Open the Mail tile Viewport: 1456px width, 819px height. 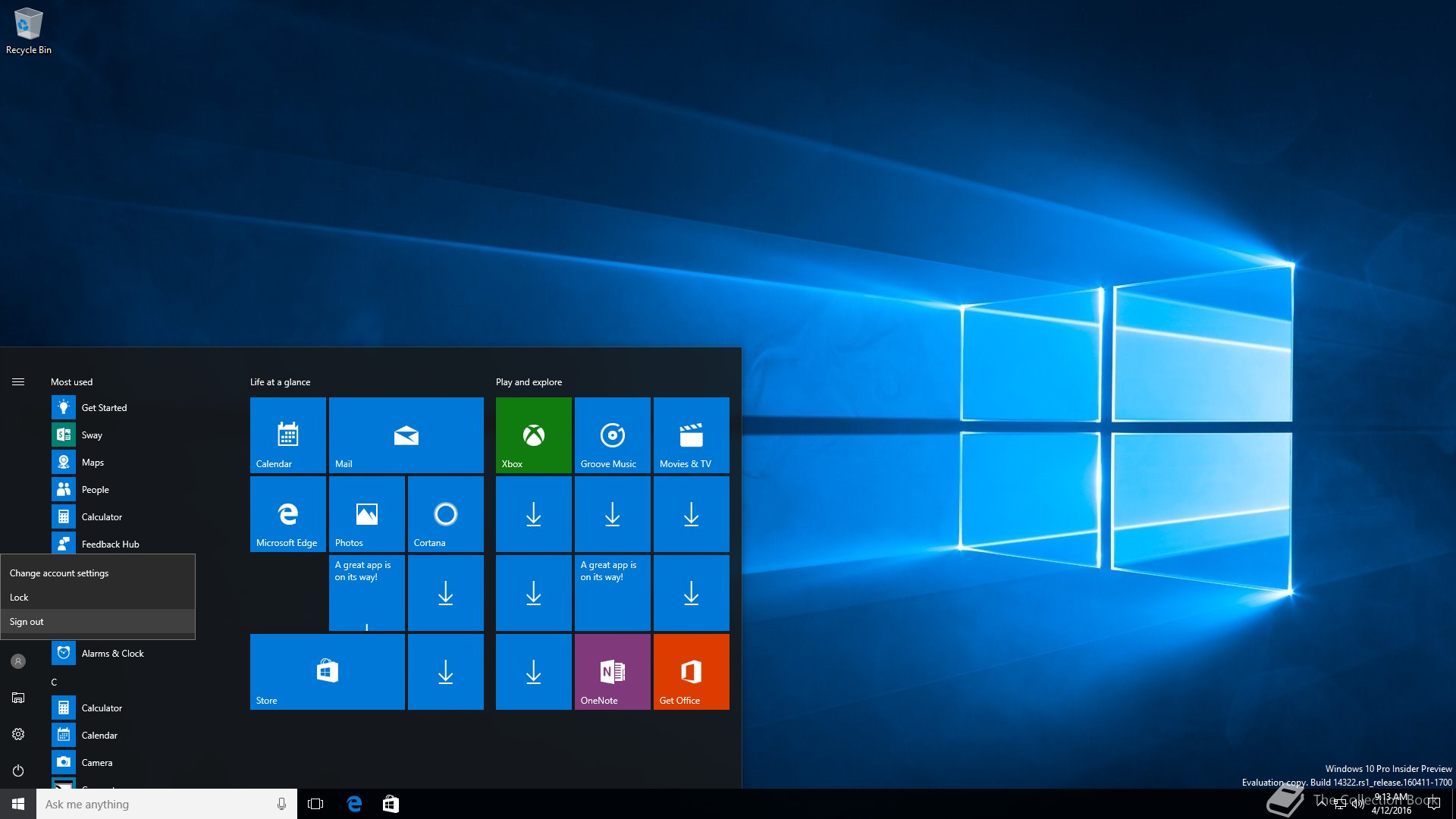point(406,435)
